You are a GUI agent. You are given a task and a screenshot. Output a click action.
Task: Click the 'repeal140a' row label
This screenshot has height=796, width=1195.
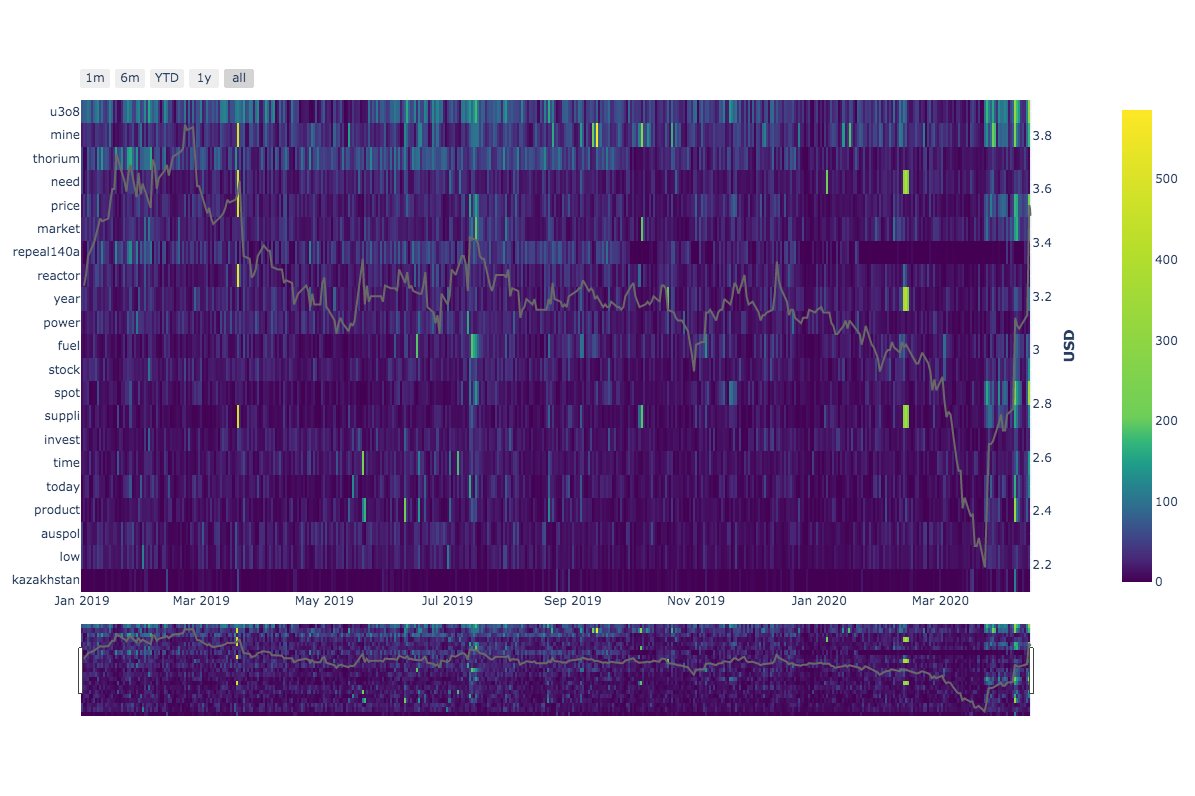point(46,252)
